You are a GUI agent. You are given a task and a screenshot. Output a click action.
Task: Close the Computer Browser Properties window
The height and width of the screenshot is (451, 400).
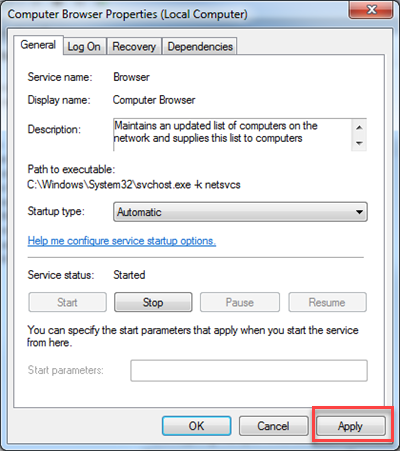(x=371, y=10)
